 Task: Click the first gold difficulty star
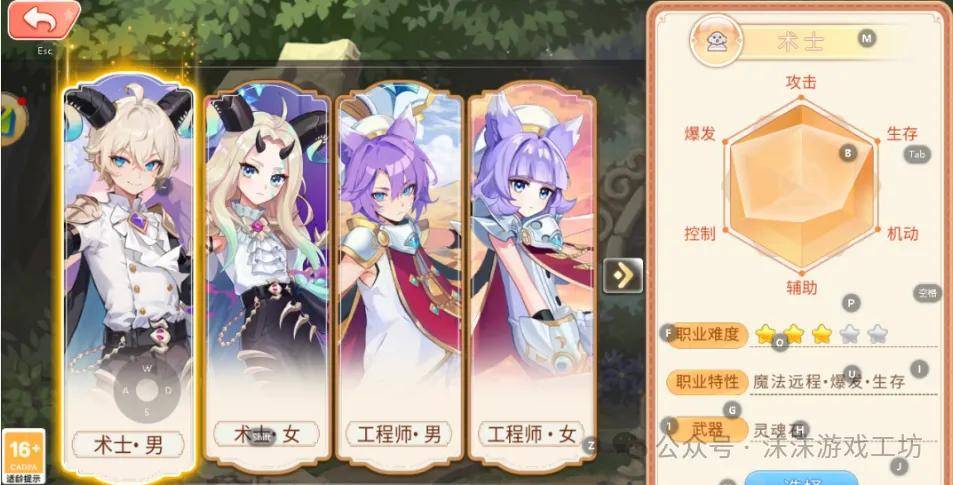coord(765,333)
